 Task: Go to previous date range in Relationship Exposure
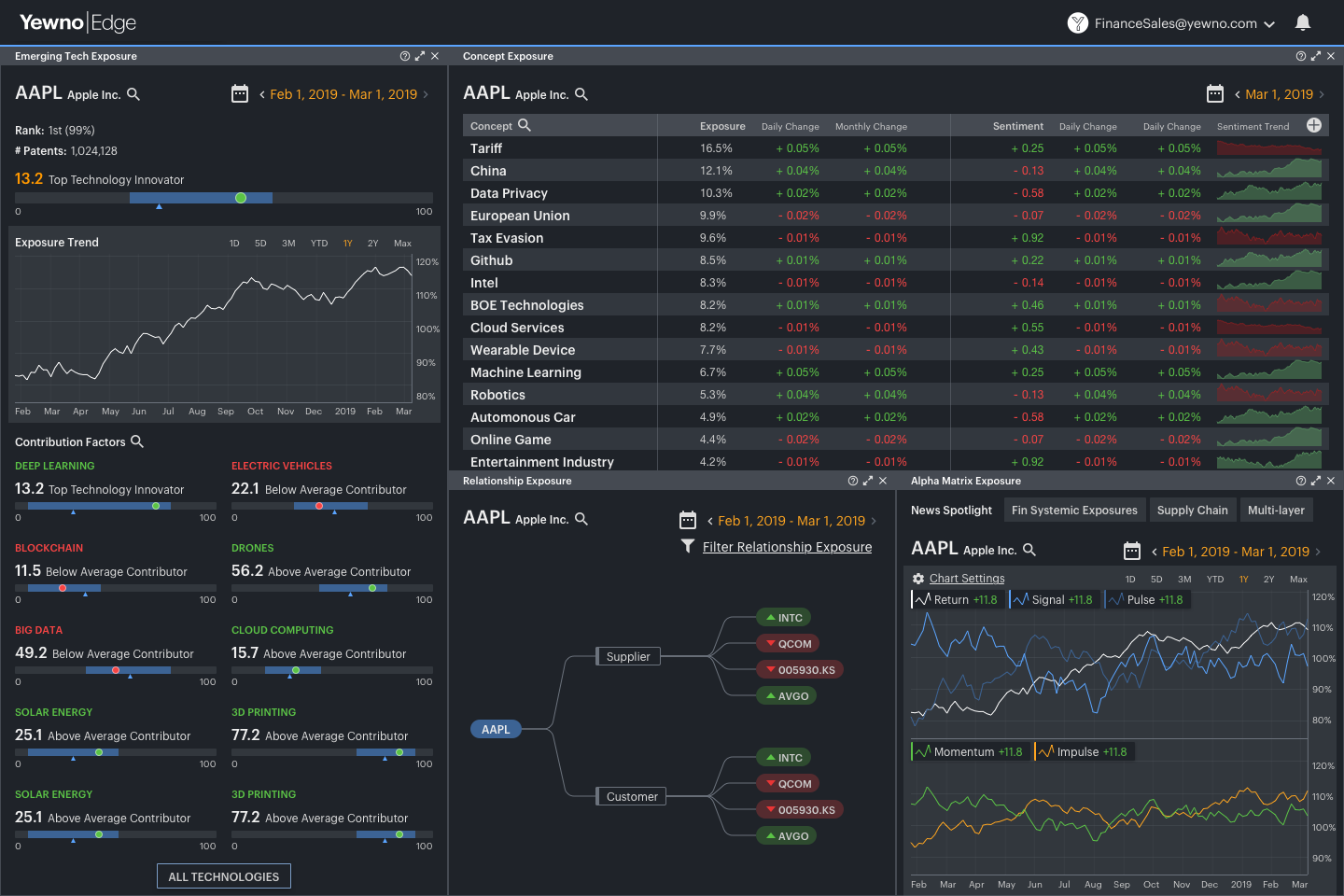710,521
